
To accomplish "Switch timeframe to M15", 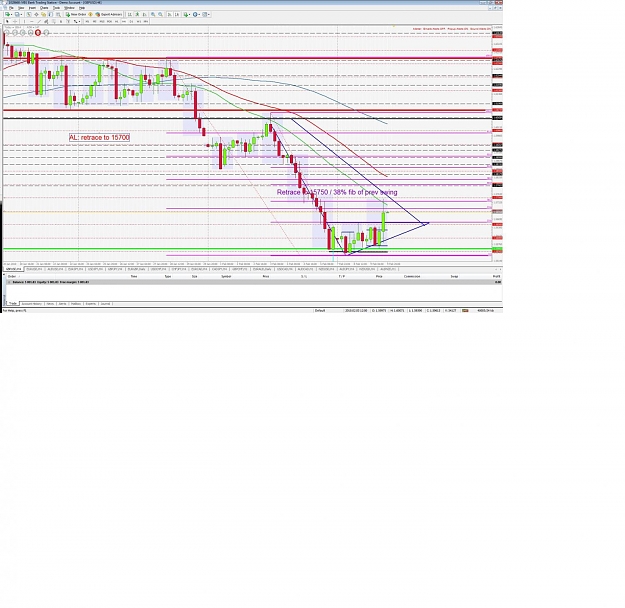I will click(x=102, y=21).
